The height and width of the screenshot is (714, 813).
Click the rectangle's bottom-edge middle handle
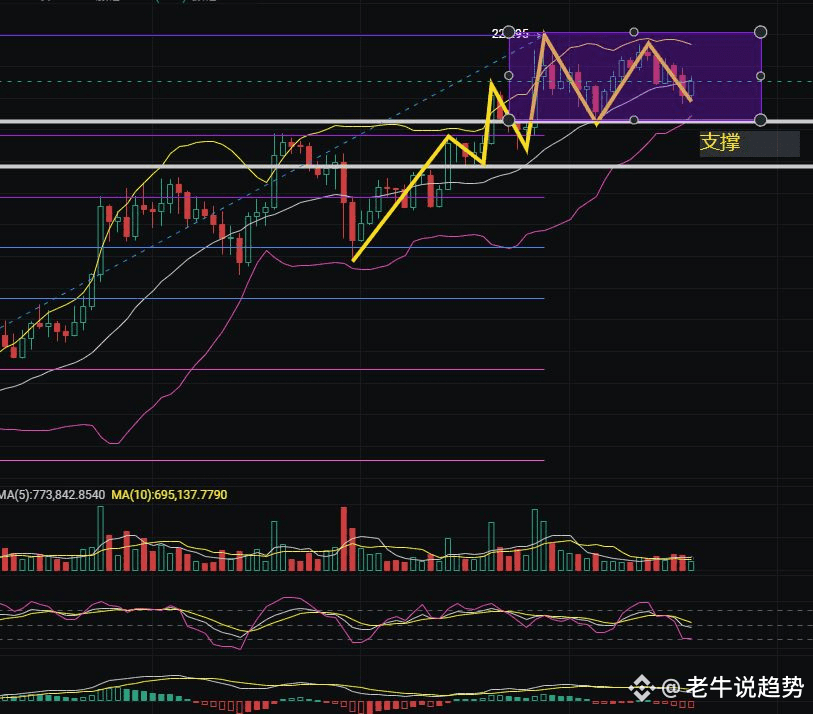(x=634, y=120)
